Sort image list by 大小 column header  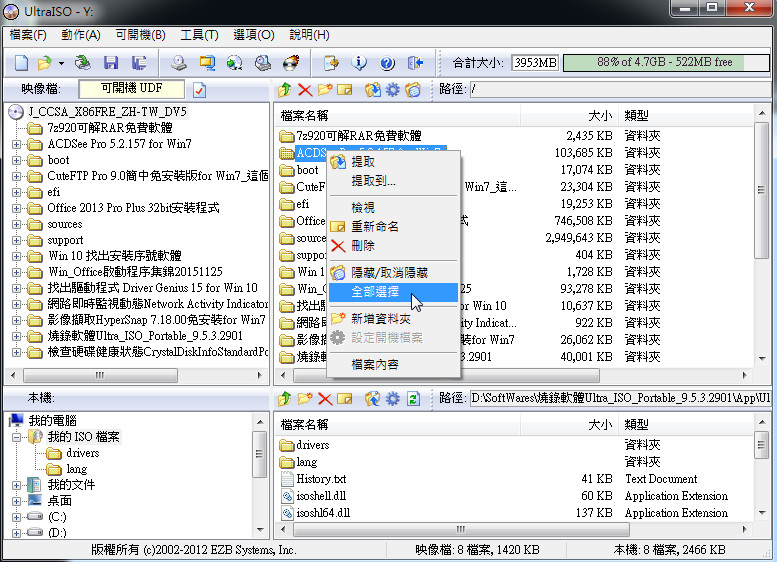tap(568, 116)
